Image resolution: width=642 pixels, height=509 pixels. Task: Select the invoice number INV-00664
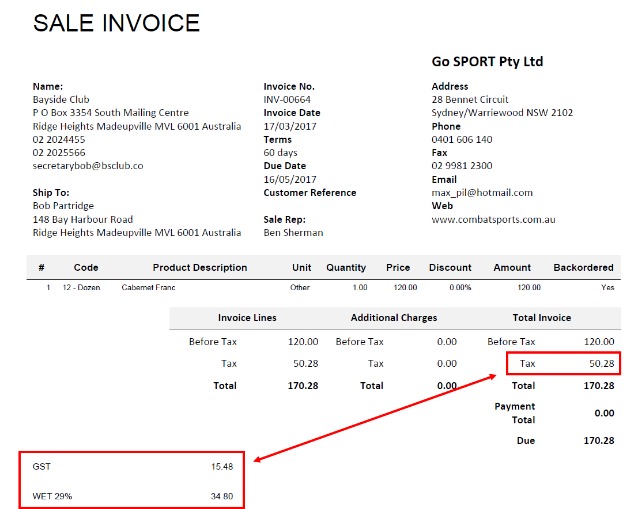(289, 100)
